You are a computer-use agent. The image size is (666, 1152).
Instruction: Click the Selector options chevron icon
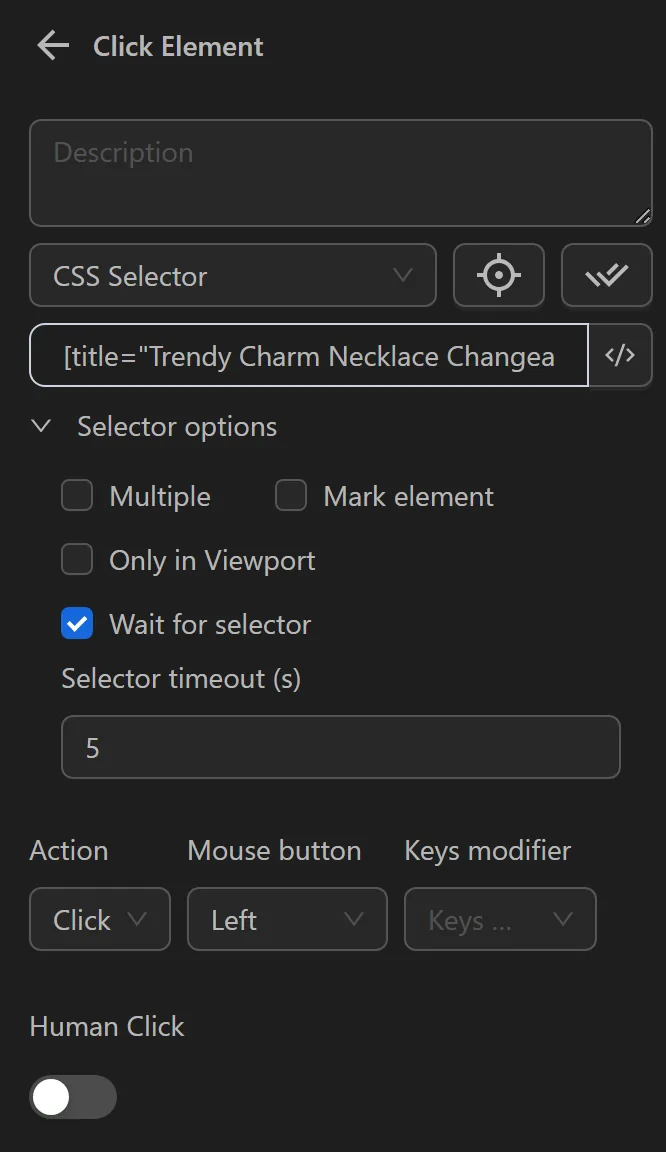click(41, 426)
